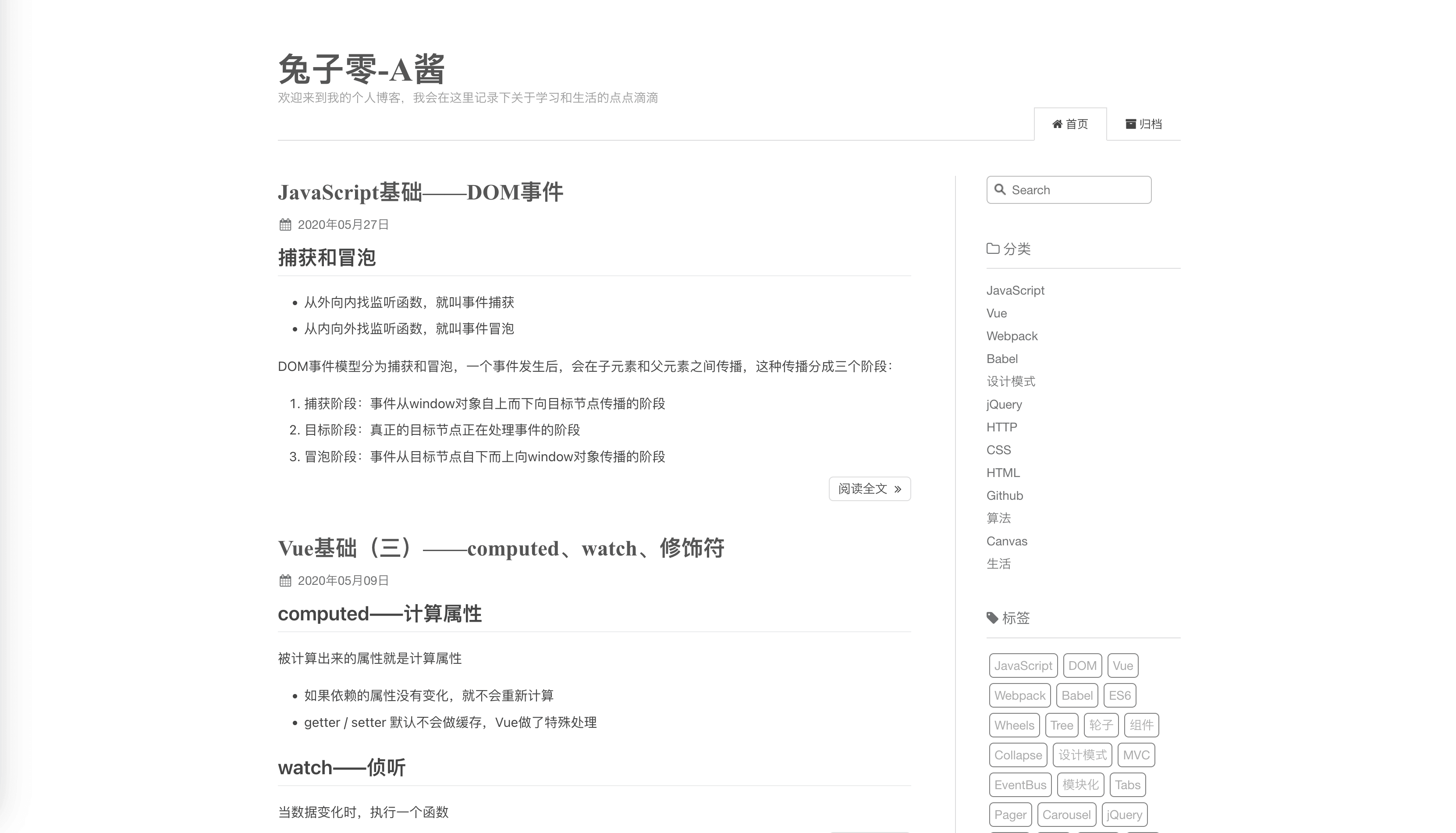Open the Vue基础（三）computed、watch post
The image size is (1456, 833).
point(501,548)
